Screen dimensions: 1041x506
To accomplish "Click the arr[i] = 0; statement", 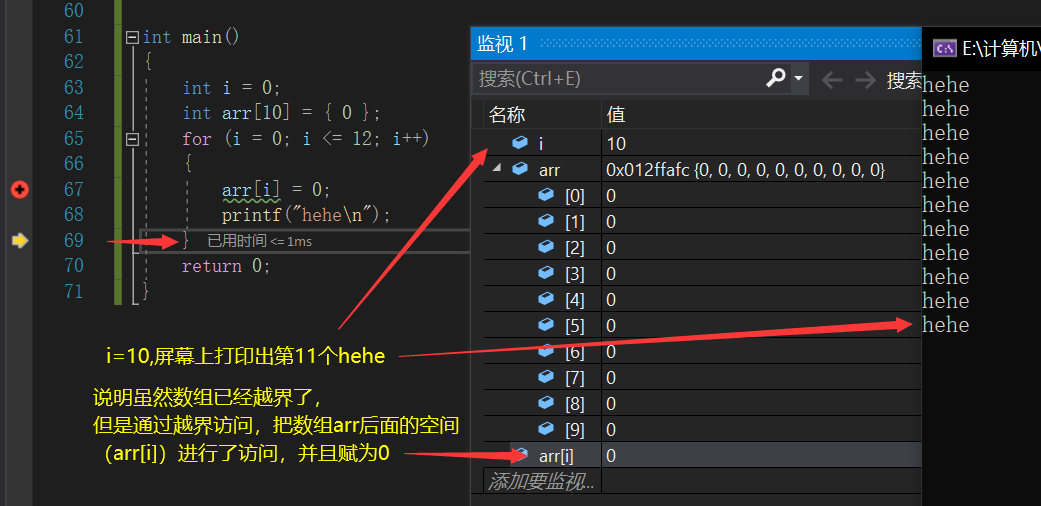I will (x=276, y=190).
